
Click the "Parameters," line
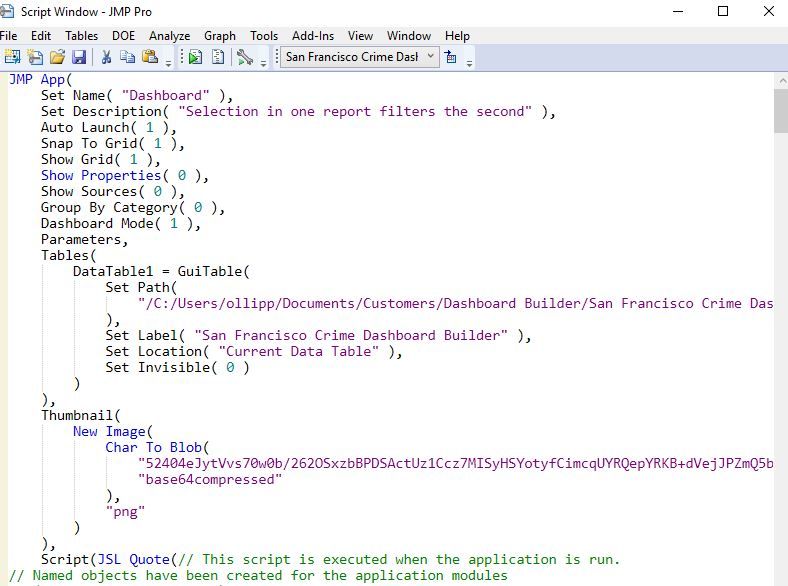tap(84, 240)
